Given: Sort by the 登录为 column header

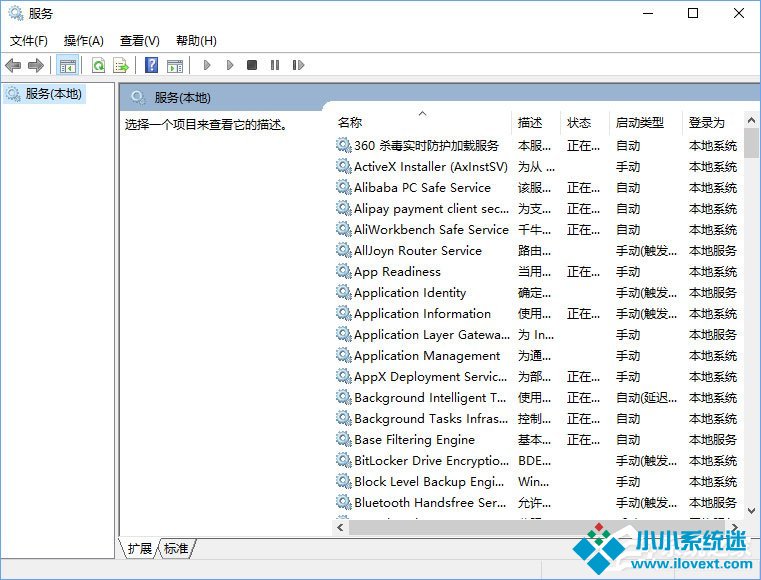Looking at the screenshot, I should [x=706, y=122].
